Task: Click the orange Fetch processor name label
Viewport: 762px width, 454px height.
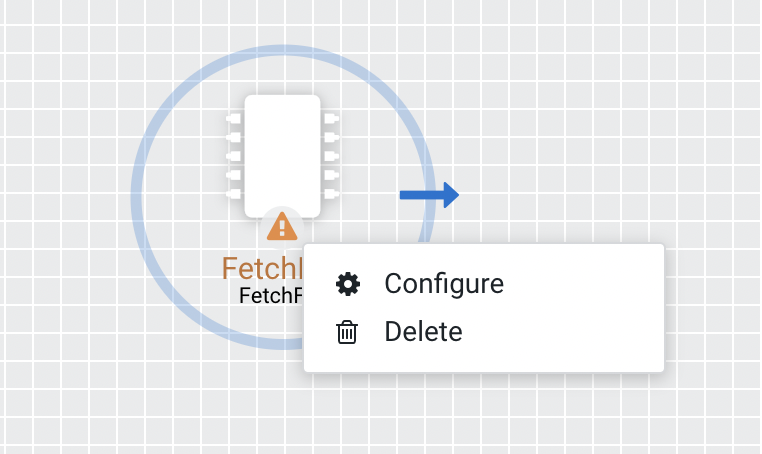Action: point(261,268)
